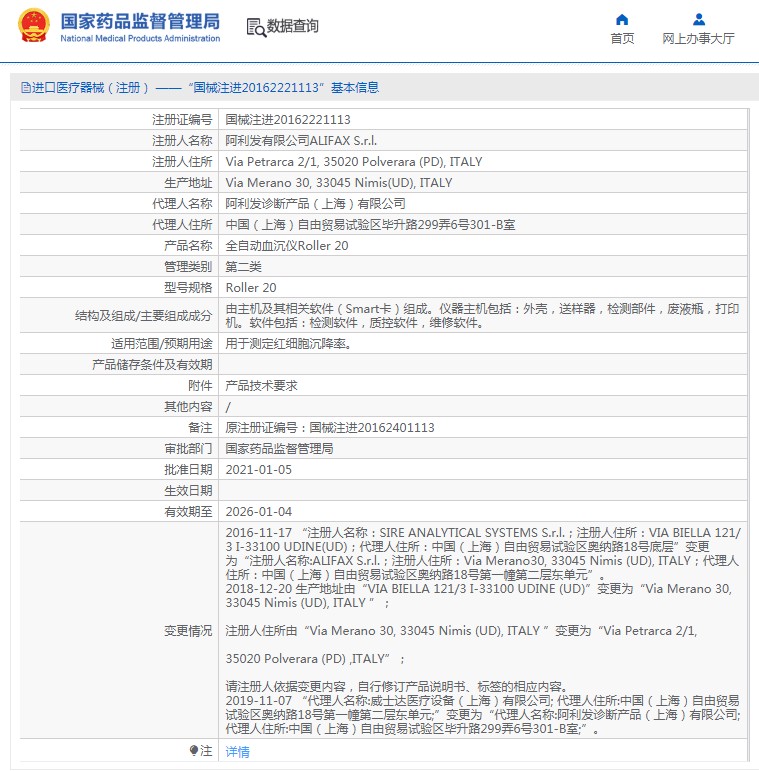This screenshot has width=759, height=771.
Task: Click approval department 国家药品监督管理局 value
Action: [x=279, y=448]
